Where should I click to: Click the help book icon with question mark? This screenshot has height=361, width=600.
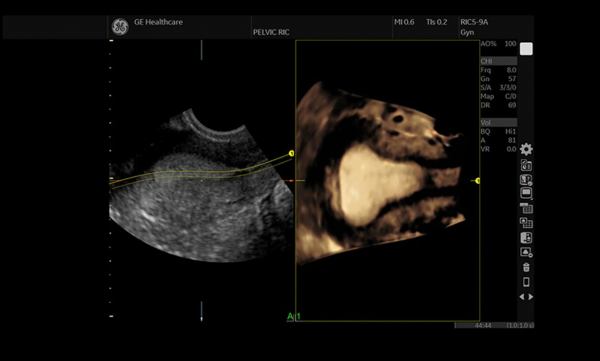526,180
